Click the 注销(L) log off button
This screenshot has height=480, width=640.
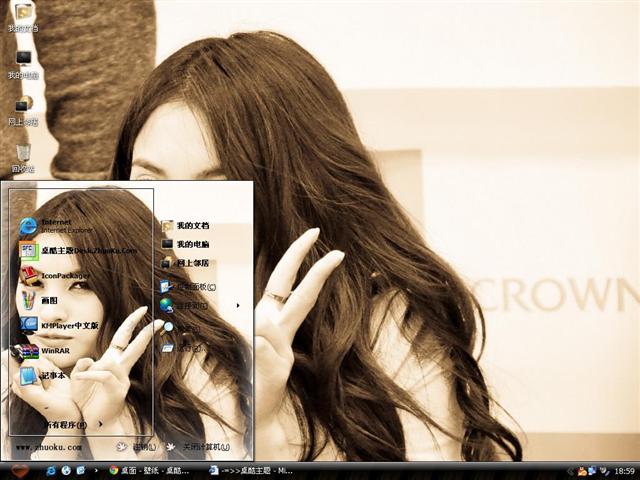[x=136, y=447]
